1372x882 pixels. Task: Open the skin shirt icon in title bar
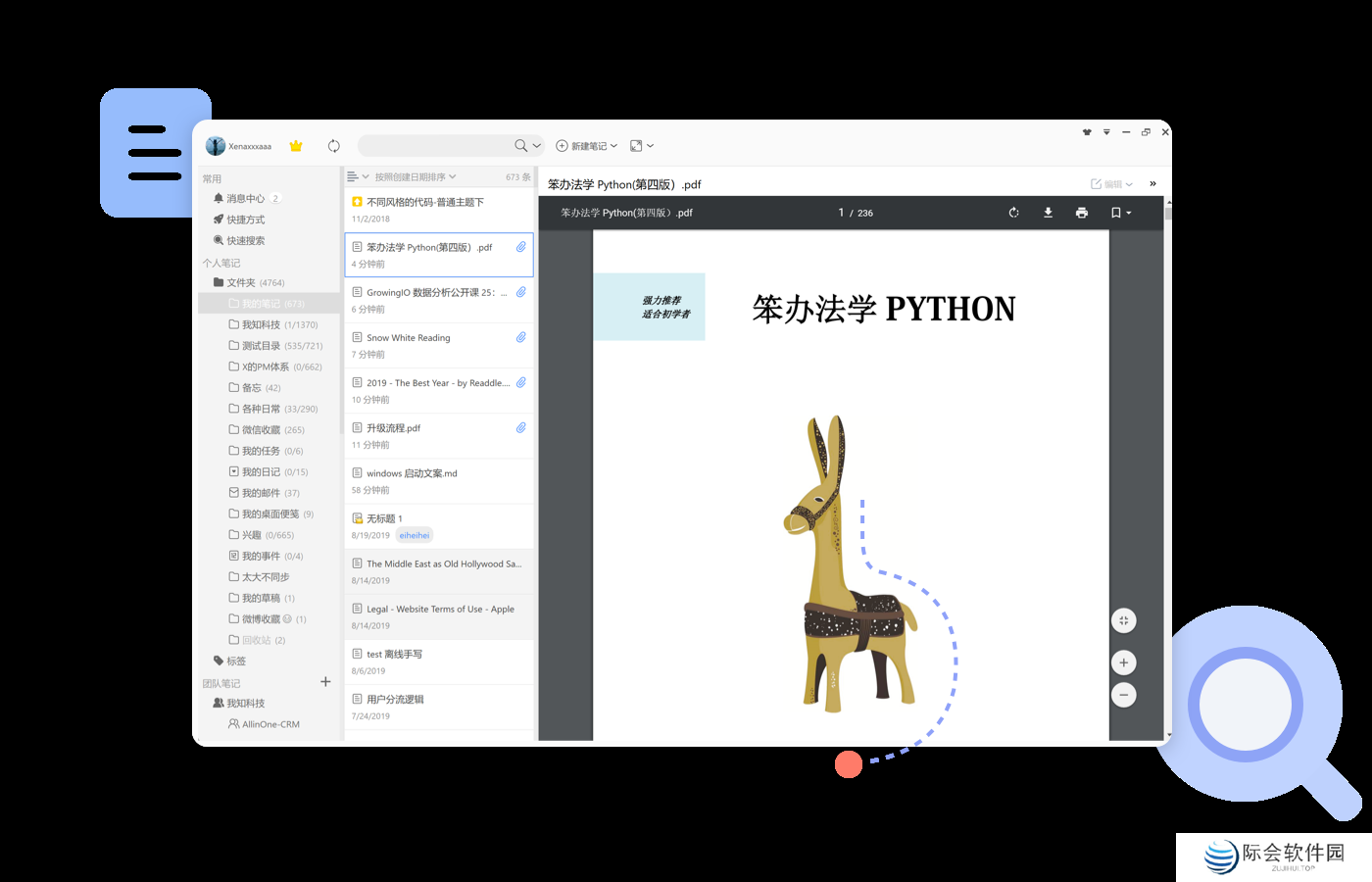pos(1087,132)
